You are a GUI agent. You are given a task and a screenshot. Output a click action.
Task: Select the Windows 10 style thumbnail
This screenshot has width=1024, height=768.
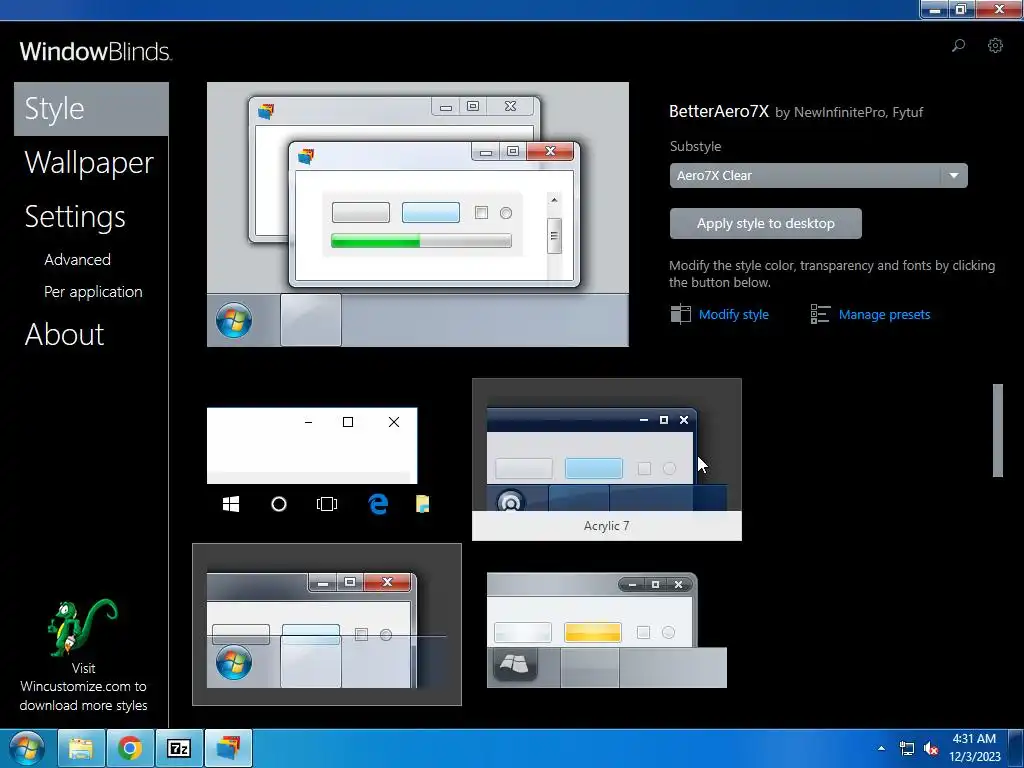(318, 461)
